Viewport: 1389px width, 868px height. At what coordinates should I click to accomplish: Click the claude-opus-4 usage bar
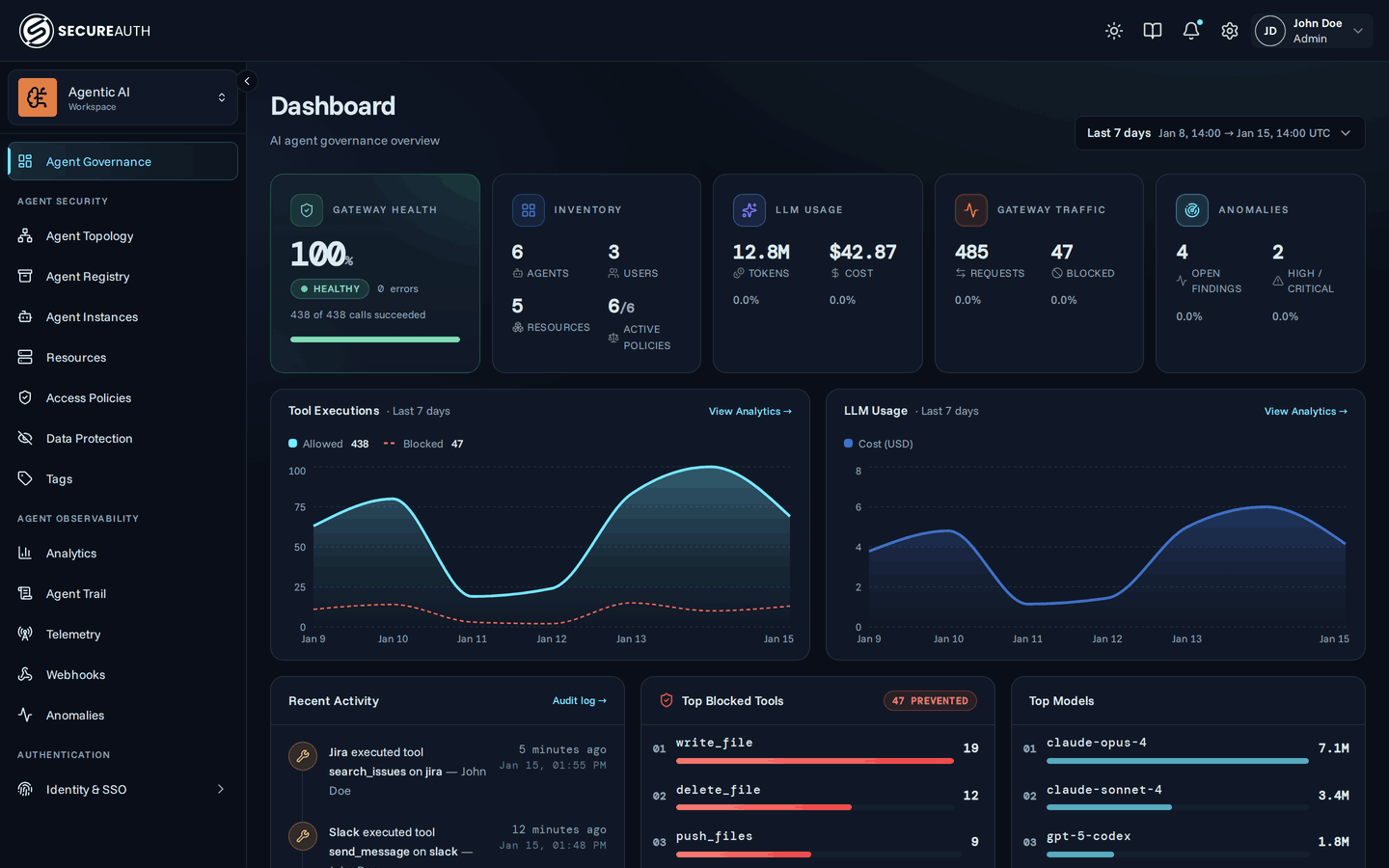pos(1177,761)
